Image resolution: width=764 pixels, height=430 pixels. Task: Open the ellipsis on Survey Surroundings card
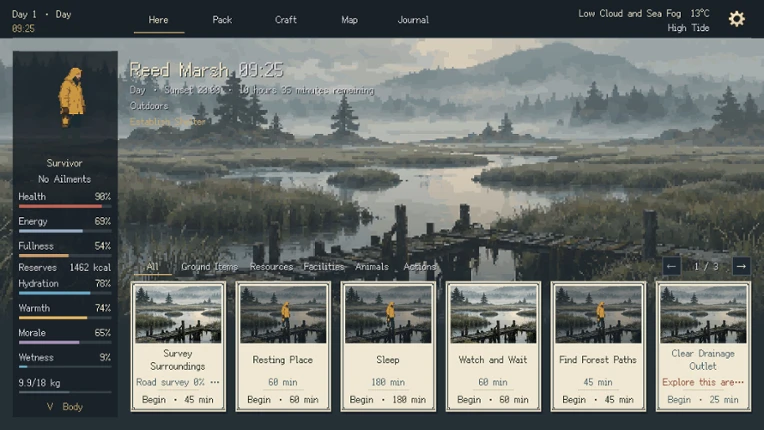coord(214,382)
